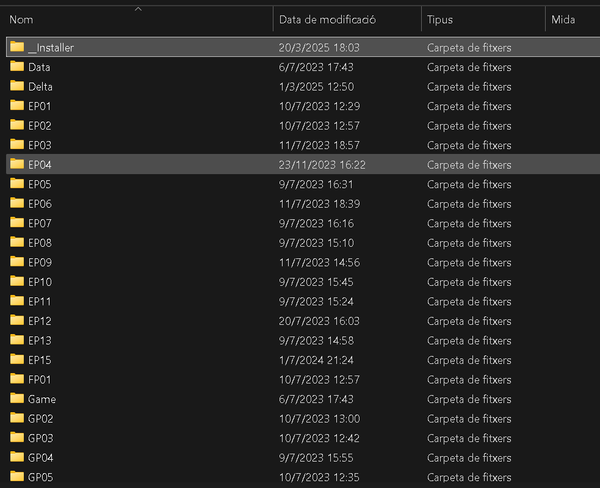Sort by Data de modificació column header
600x488 pixels.
pyautogui.click(x=327, y=20)
